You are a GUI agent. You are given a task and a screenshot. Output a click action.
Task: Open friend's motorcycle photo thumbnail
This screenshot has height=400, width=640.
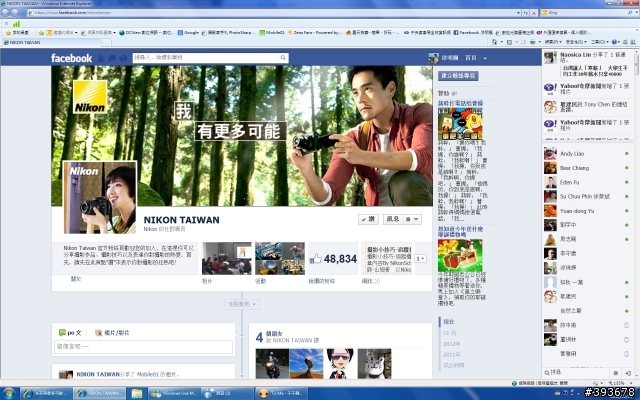pyautogui.click(x=272, y=363)
